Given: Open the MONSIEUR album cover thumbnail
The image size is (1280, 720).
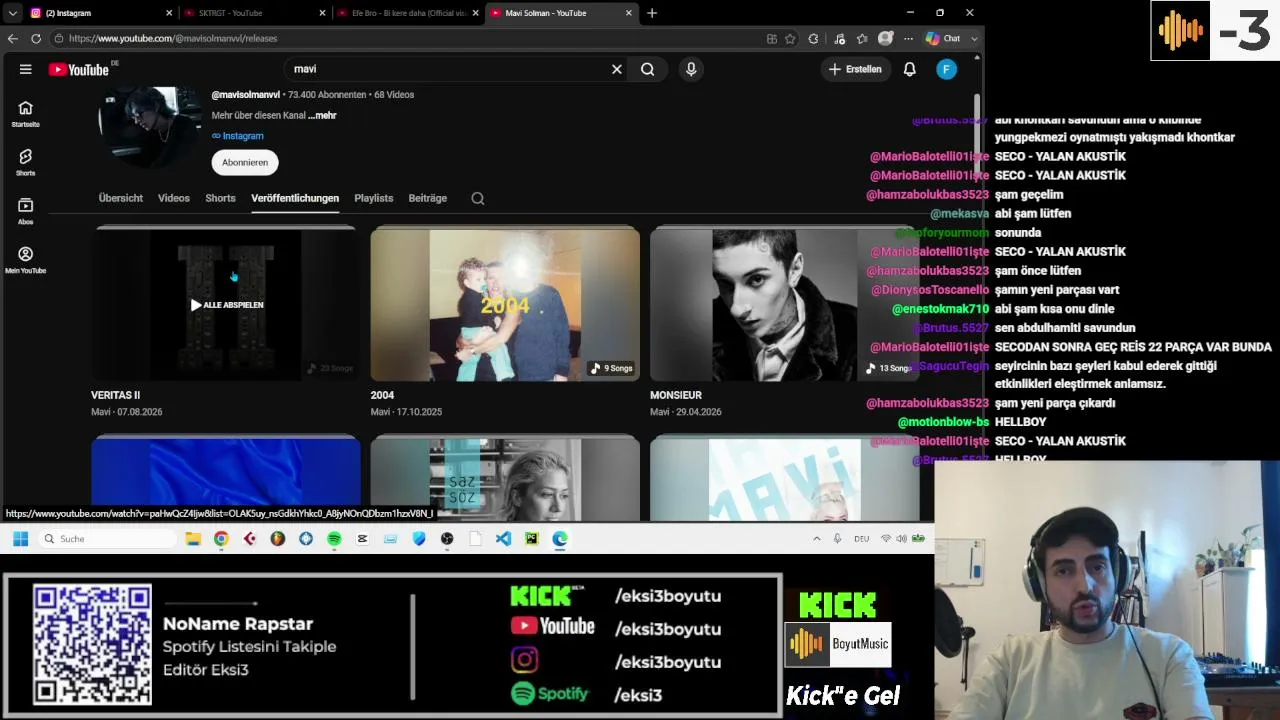Looking at the screenshot, I should pyautogui.click(x=785, y=305).
